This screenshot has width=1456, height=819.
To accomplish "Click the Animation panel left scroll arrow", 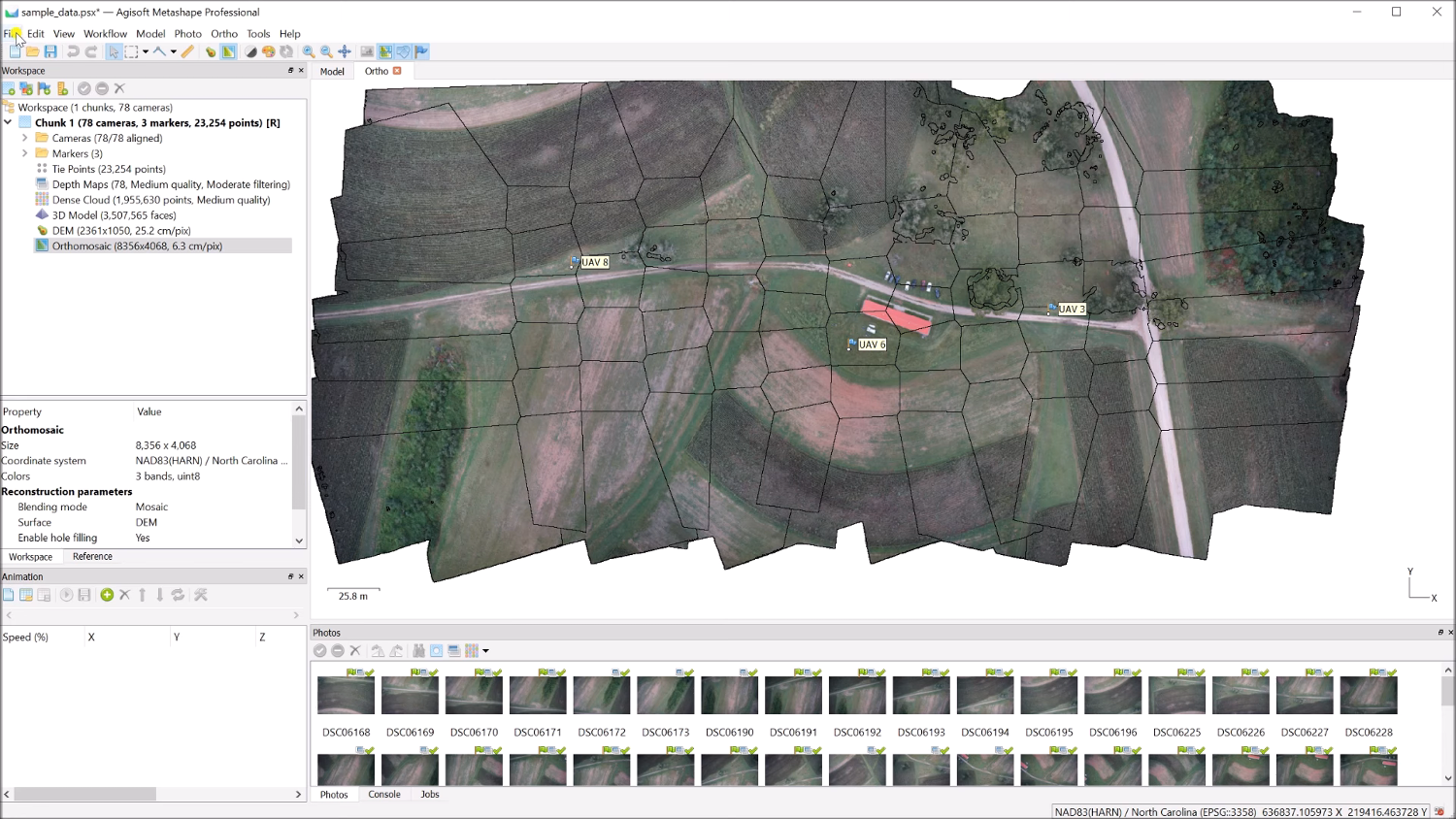I will 9,615.
